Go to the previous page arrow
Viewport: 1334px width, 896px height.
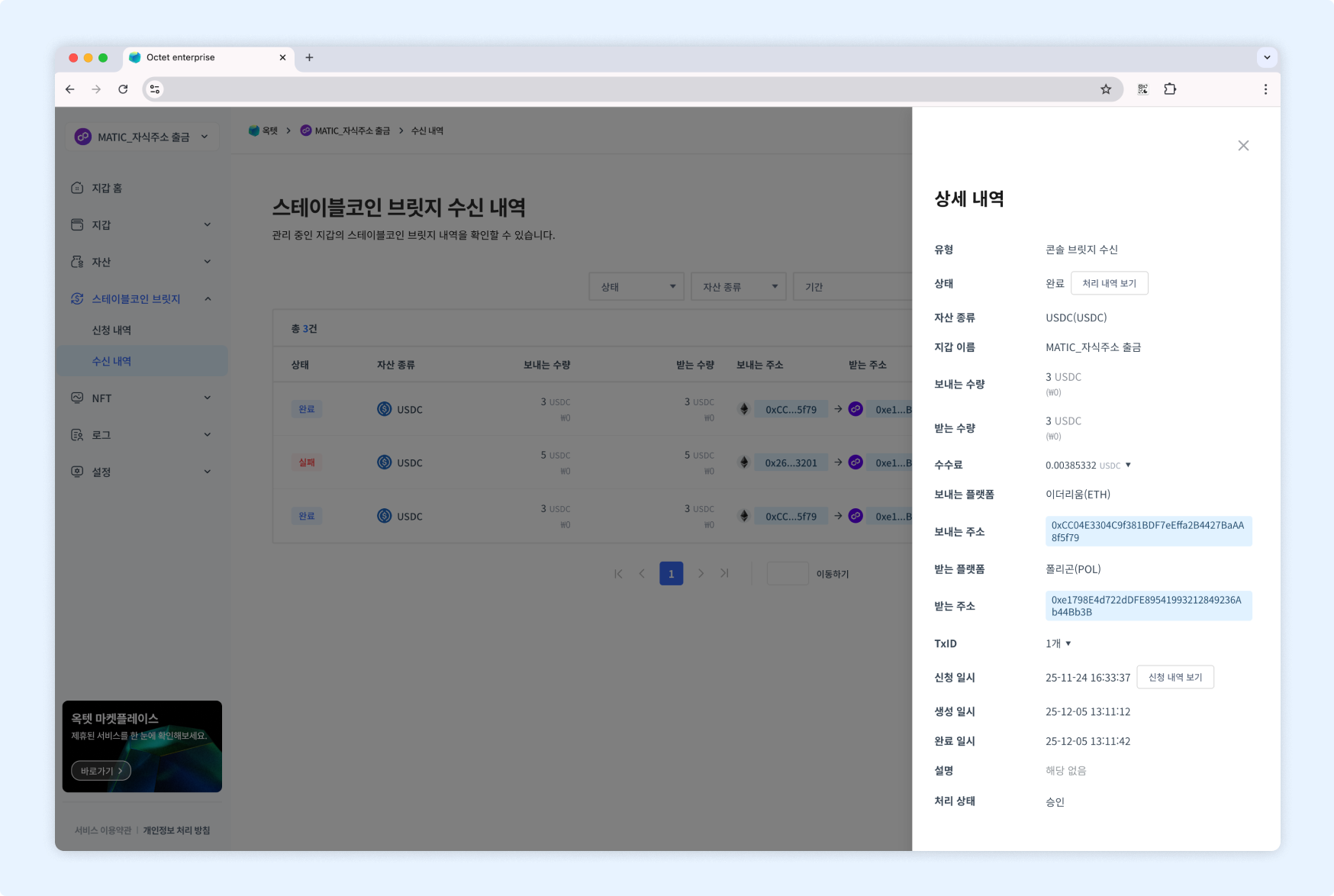[x=642, y=573]
